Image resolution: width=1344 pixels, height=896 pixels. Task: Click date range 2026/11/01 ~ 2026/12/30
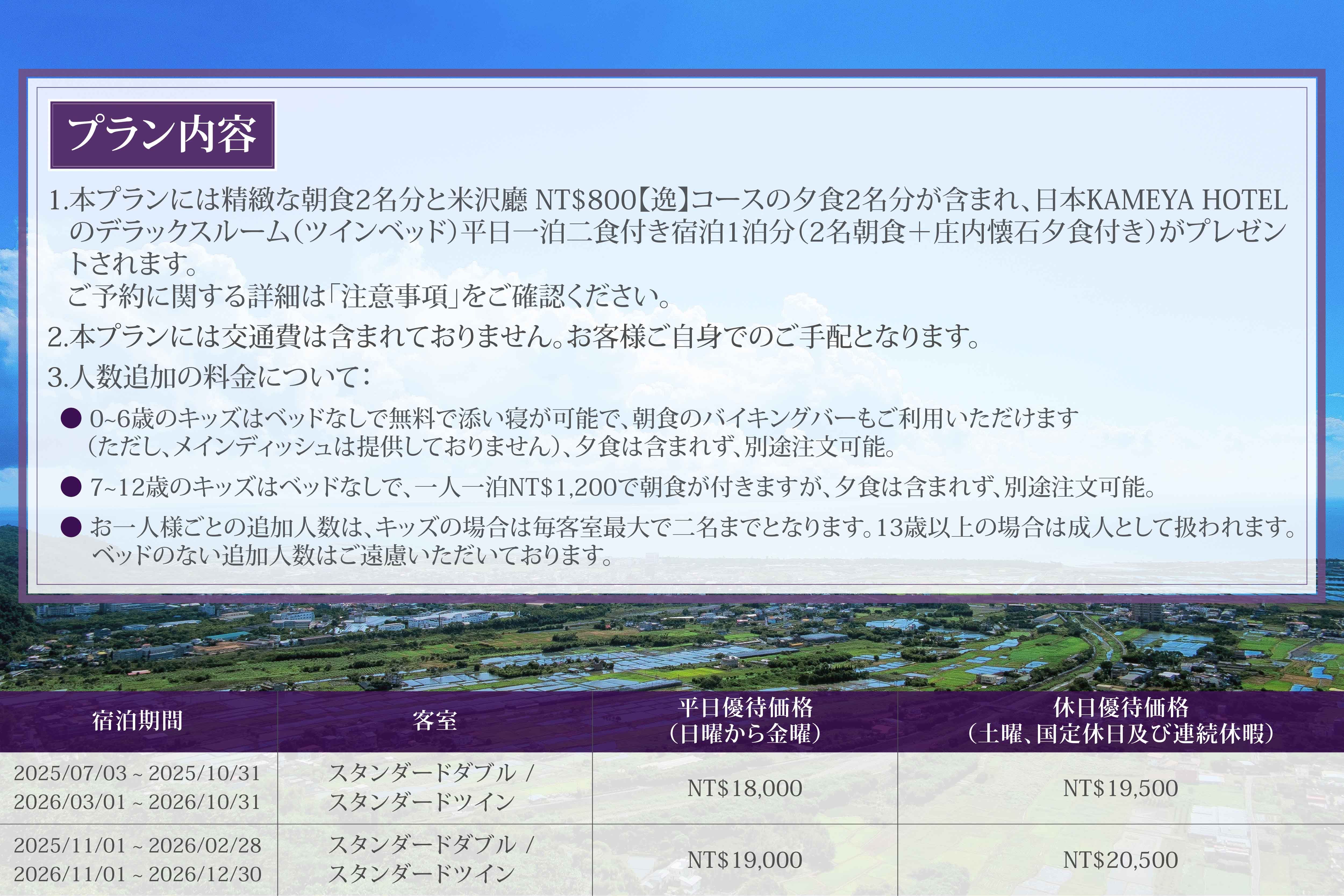tap(137, 874)
